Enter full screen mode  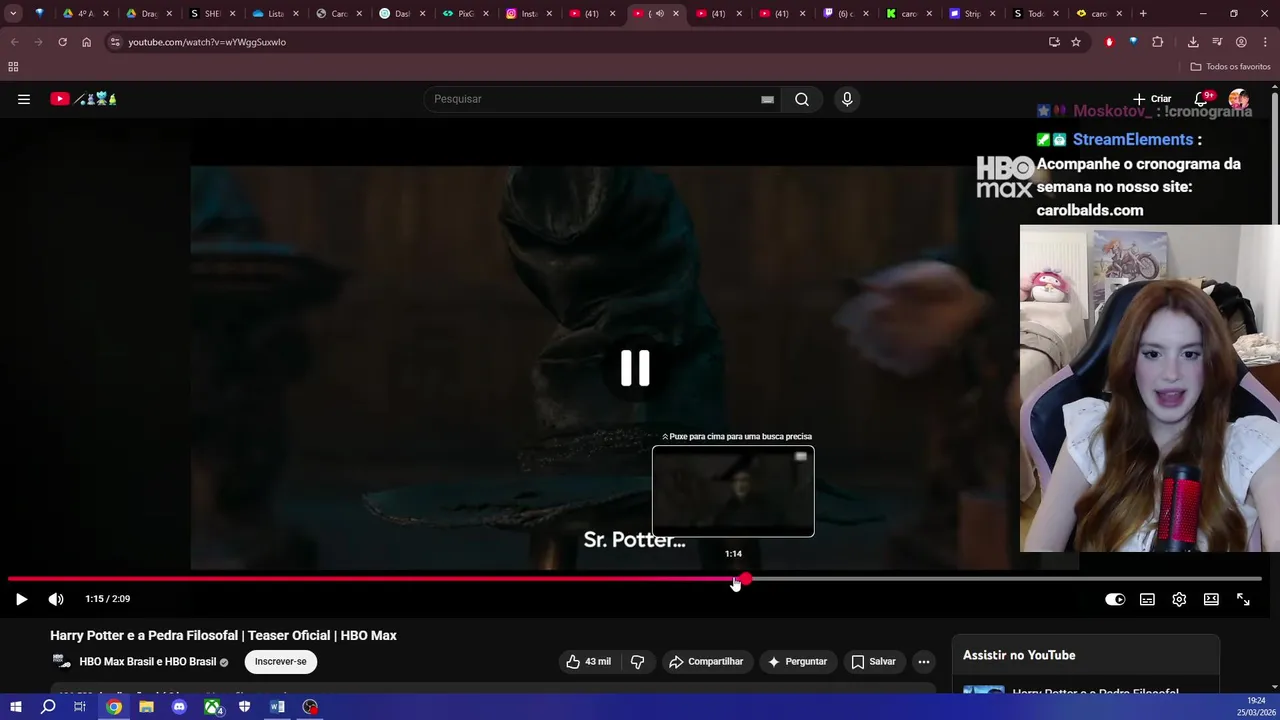1243,599
